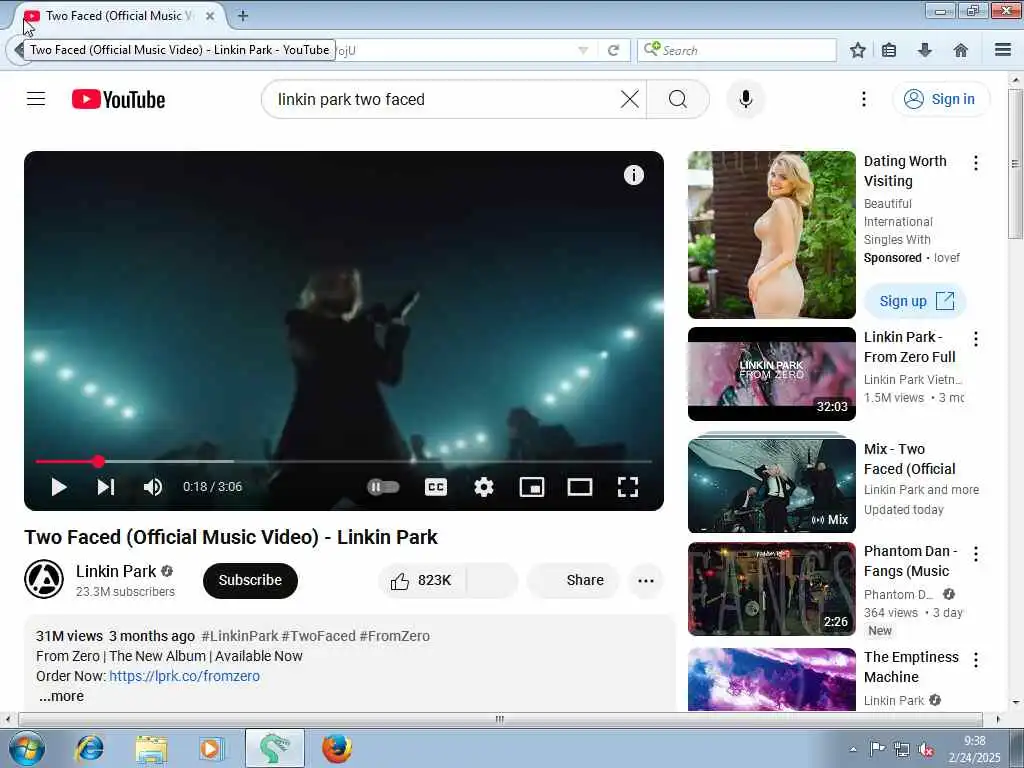Open Phantom Dan - Fangs thumbnail

coord(771,588)
